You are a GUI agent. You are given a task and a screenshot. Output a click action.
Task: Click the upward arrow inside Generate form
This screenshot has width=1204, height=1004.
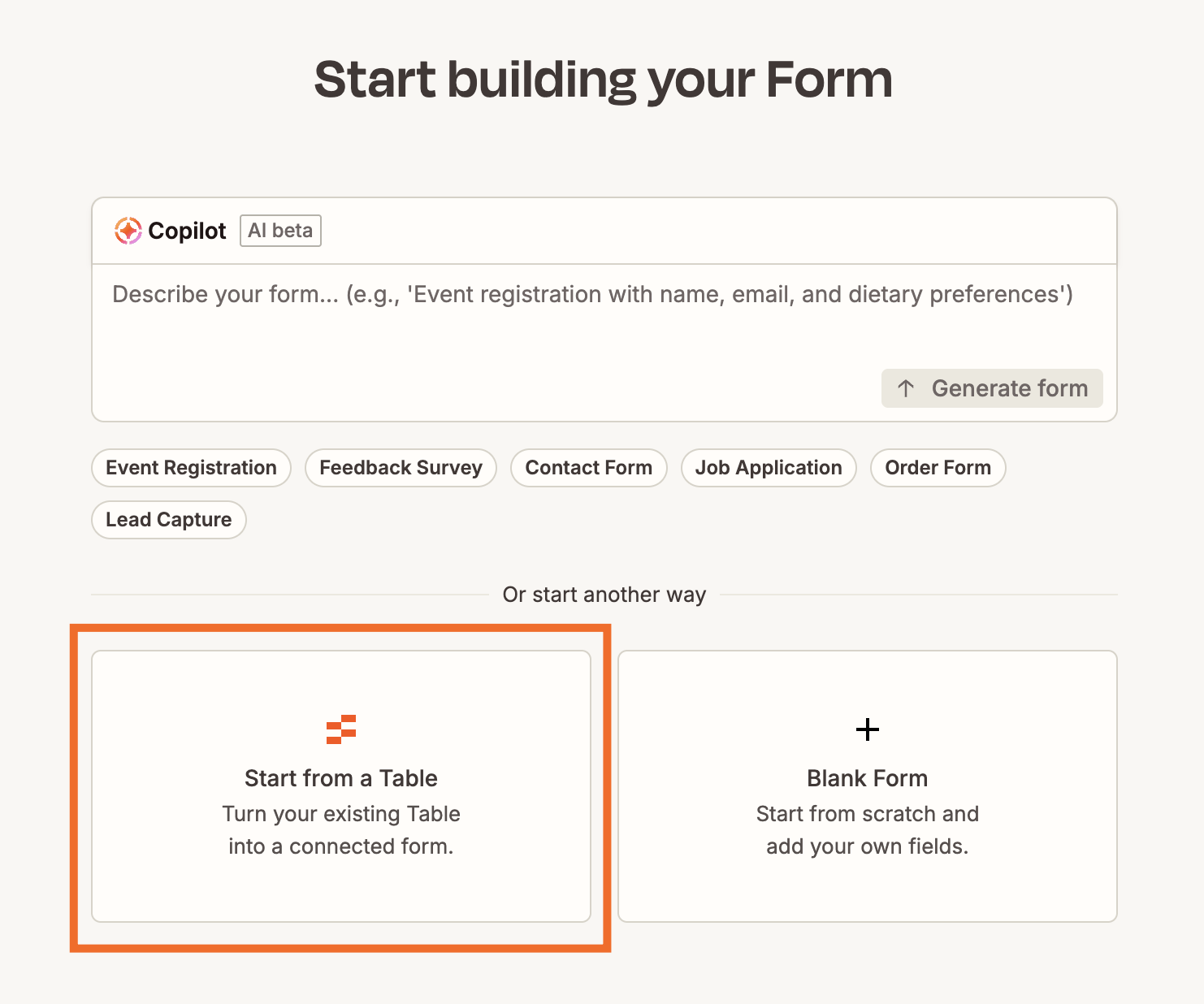pyautogui.click(x=906, y=388)
